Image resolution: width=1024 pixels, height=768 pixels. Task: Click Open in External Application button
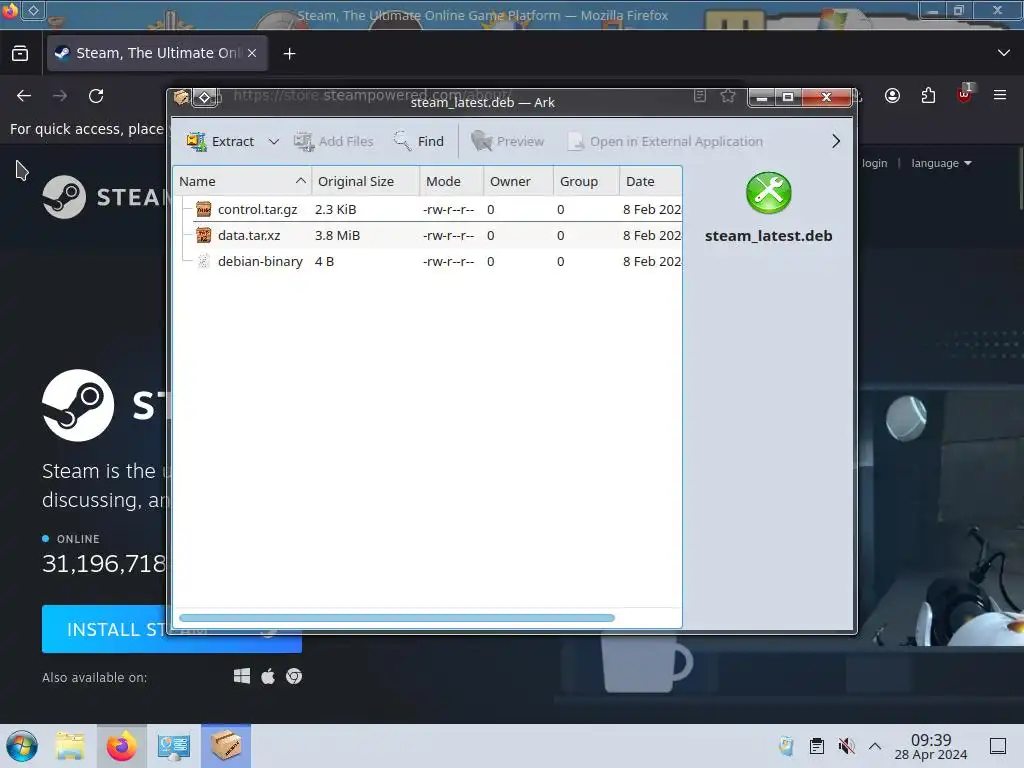coord(665,141)
